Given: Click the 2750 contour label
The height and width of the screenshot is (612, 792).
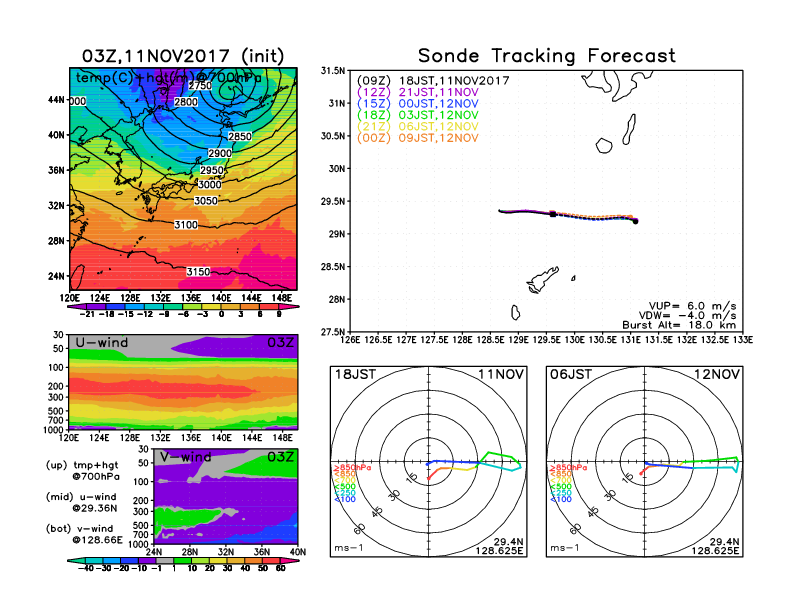Looking at the screenshot, I should tap(200, 86).
